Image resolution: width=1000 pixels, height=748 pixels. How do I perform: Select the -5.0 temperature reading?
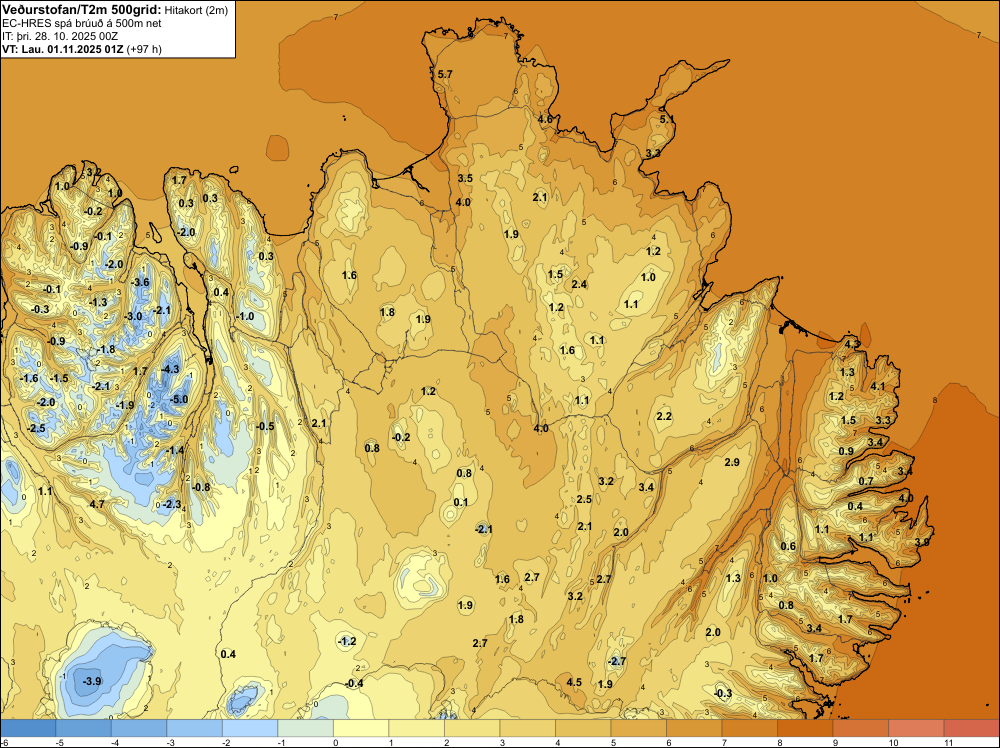pyautogui.click(x=178, y=400)
